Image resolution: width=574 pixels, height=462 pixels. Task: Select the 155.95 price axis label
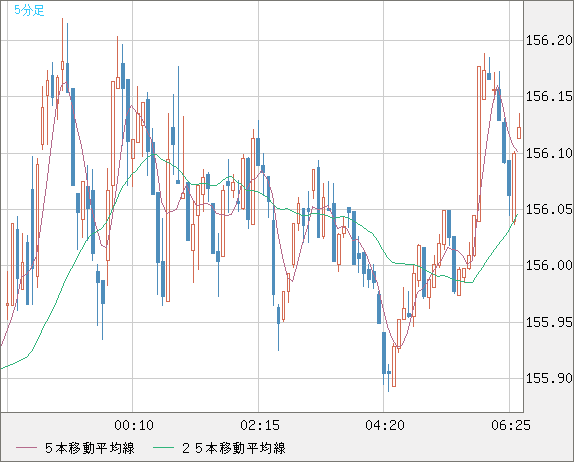point(549,322)
